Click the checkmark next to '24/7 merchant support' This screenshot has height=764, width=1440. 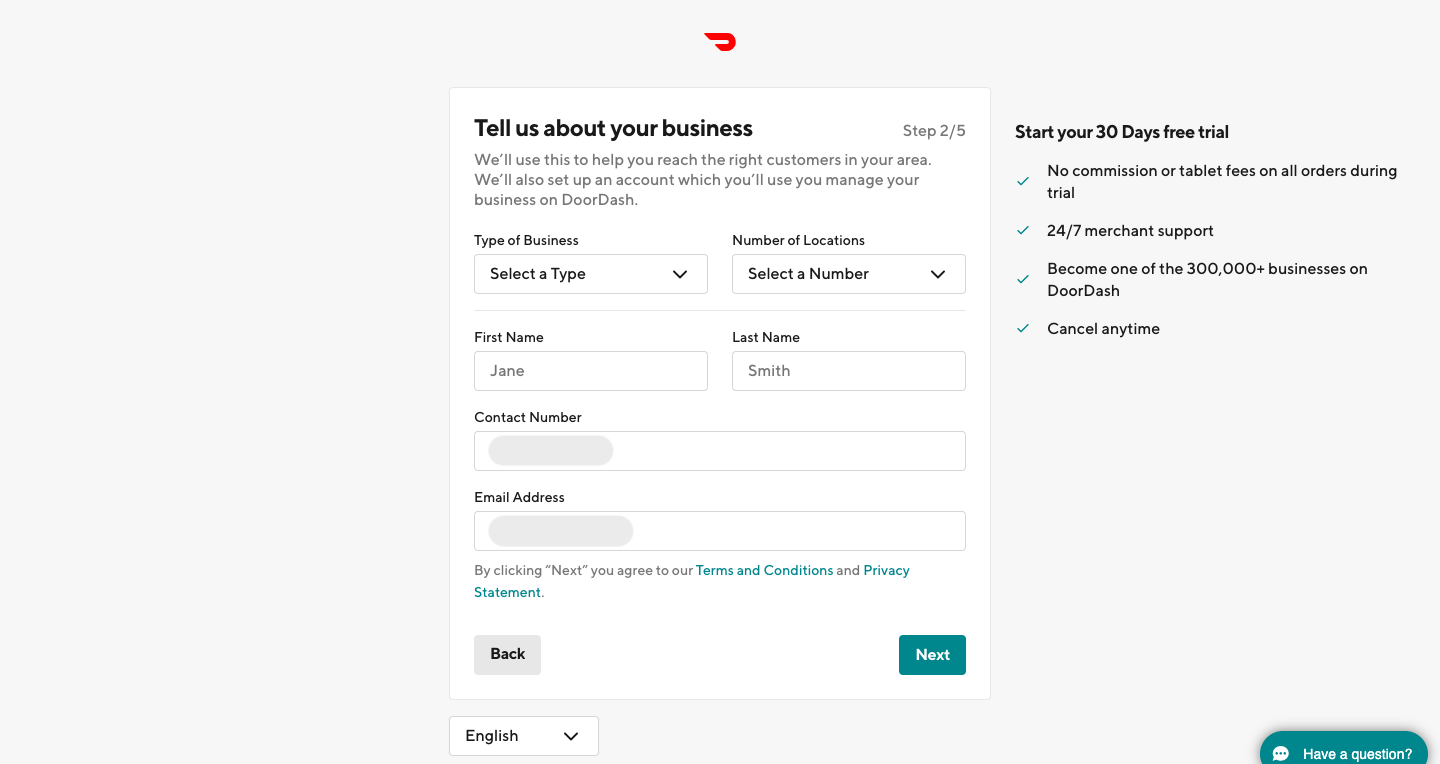point(1022,229)
